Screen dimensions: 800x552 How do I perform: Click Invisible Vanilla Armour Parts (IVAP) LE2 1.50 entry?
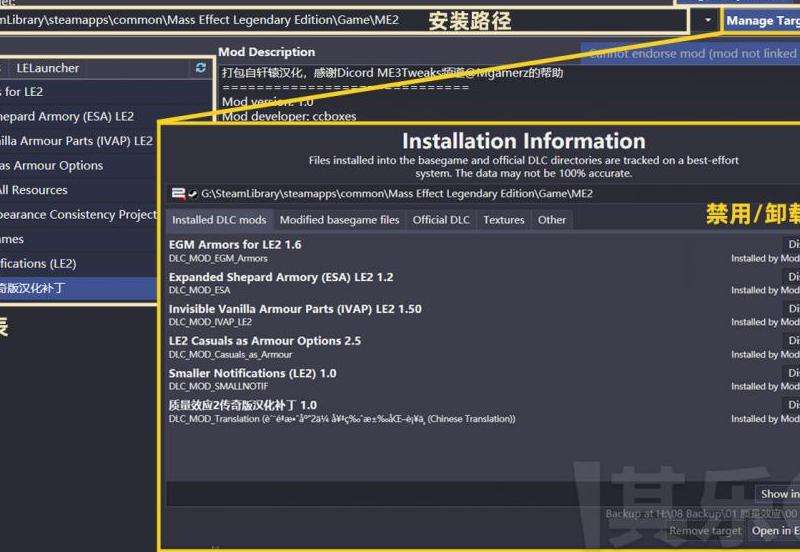pyautogui.click(x=295, y=309)
